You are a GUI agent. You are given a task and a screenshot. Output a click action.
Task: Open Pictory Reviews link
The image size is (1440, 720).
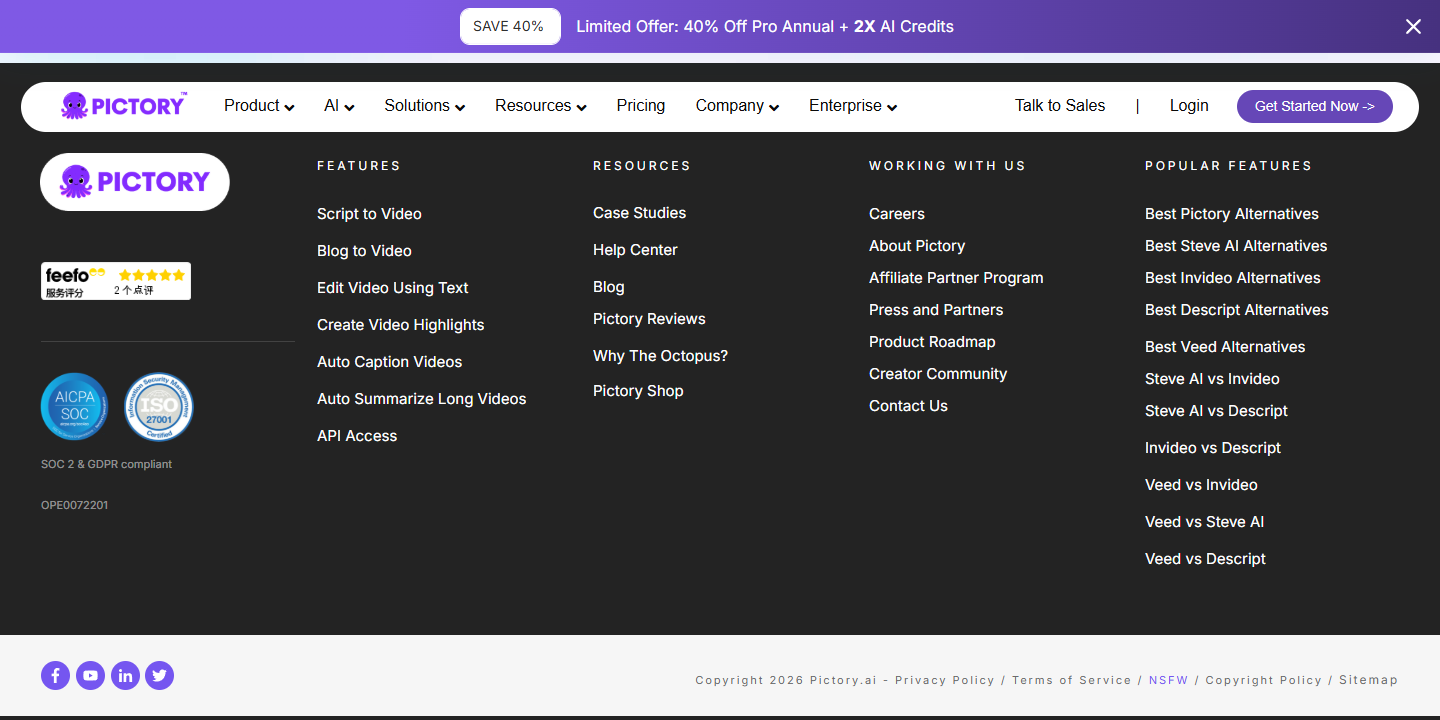pyautogui.click(x=649, y=319)
